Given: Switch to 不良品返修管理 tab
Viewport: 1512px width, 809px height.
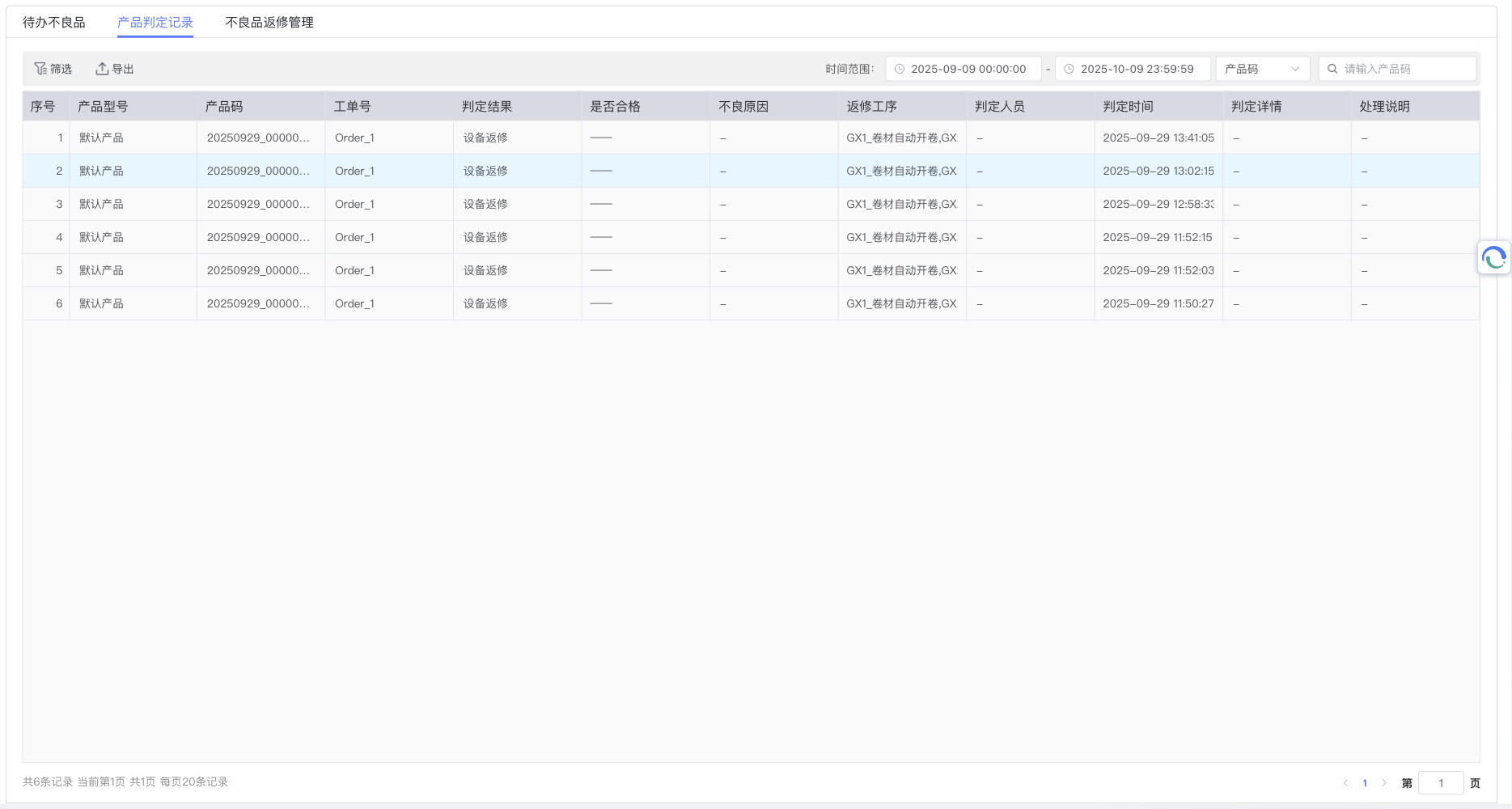Looking at the screenshot, I should [x=269, y=23].
